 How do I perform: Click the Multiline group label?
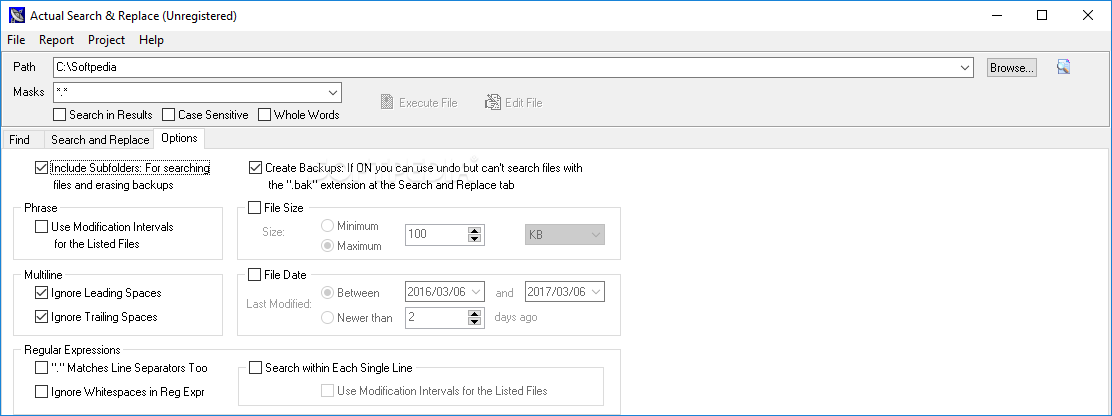click(x=44, y=274)
